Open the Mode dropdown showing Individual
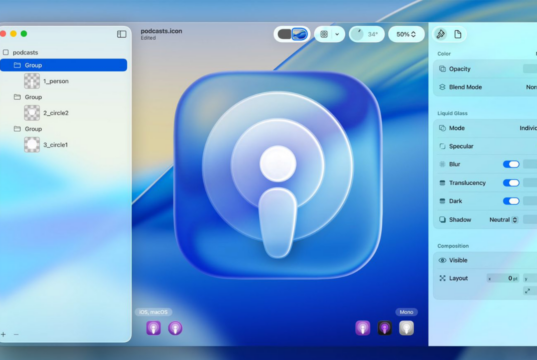Screen dimensions: 537x360 pyautogui.click(x=528, y=128)
